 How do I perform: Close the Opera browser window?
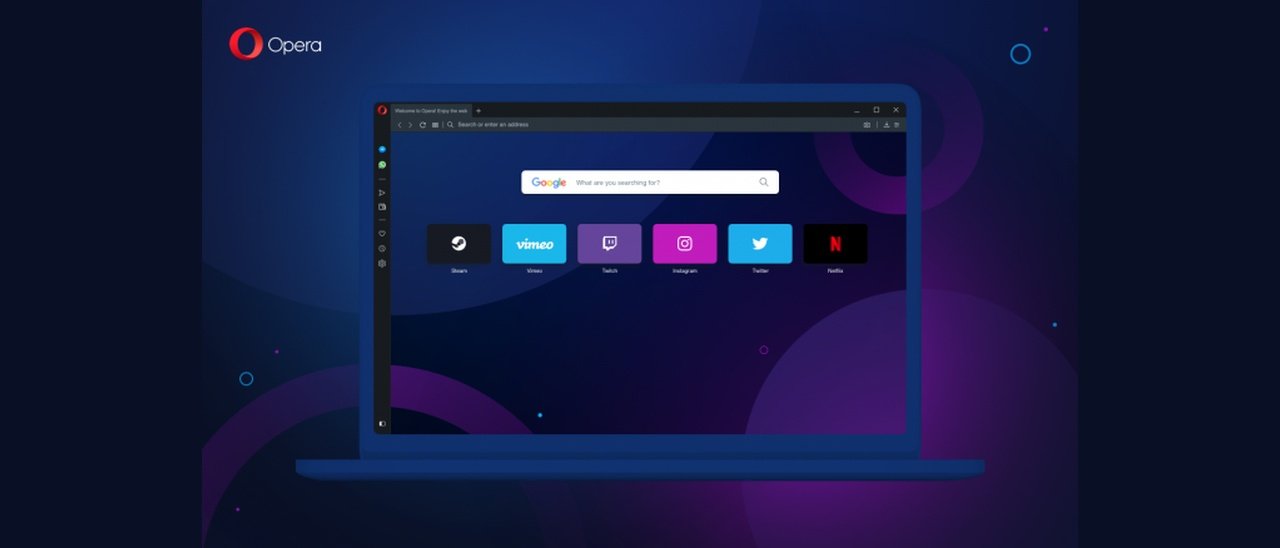point(896,110)
